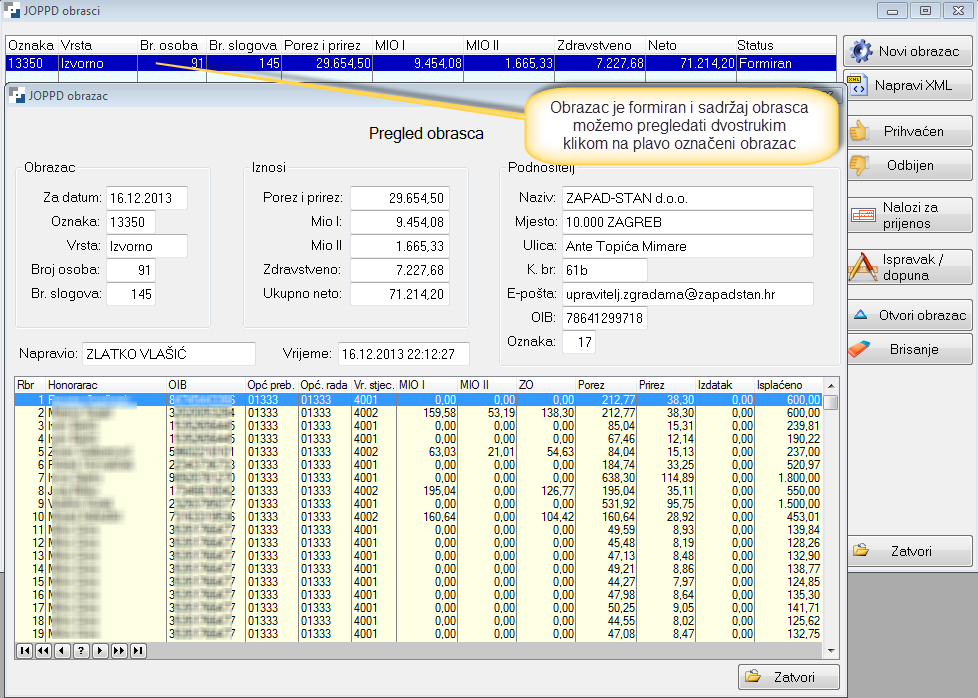Image resolution: width=978 pixels, height=698 pixels.
Task: Focus the Za datum field
Action: pyautogui.click(x=147, y=197)
